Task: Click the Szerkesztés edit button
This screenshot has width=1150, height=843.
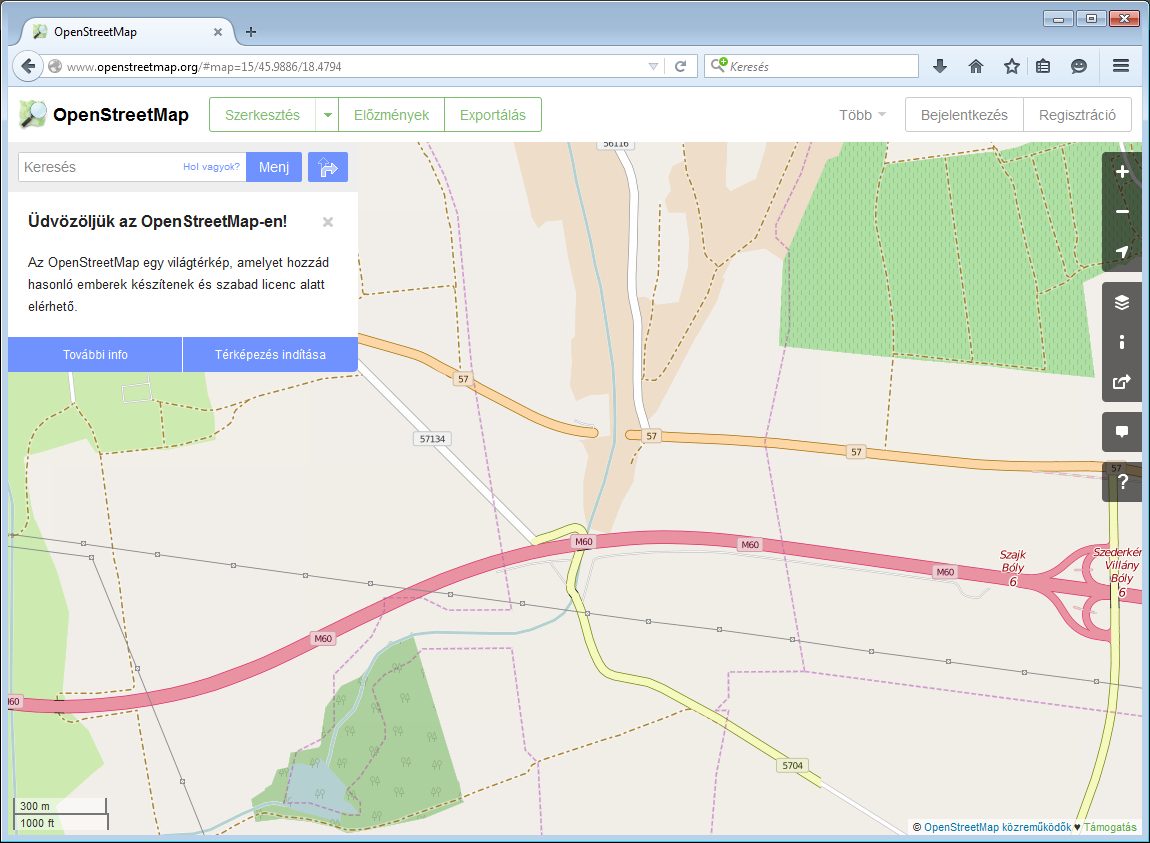Action: pyautogui.click(x=263, y=115)
